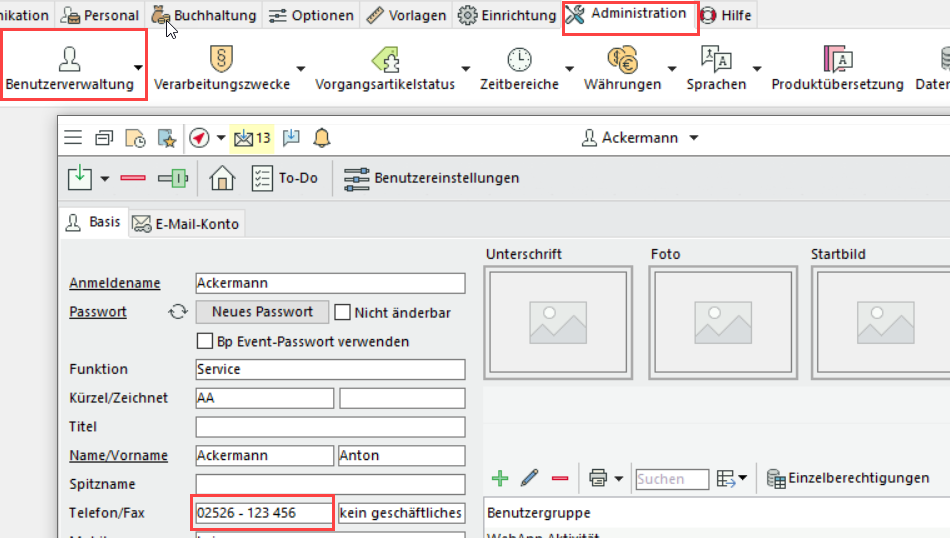Viewport: 950px width, 538px height.
Task: Expand the printer icon dropdown arrow
Action: 620,479
